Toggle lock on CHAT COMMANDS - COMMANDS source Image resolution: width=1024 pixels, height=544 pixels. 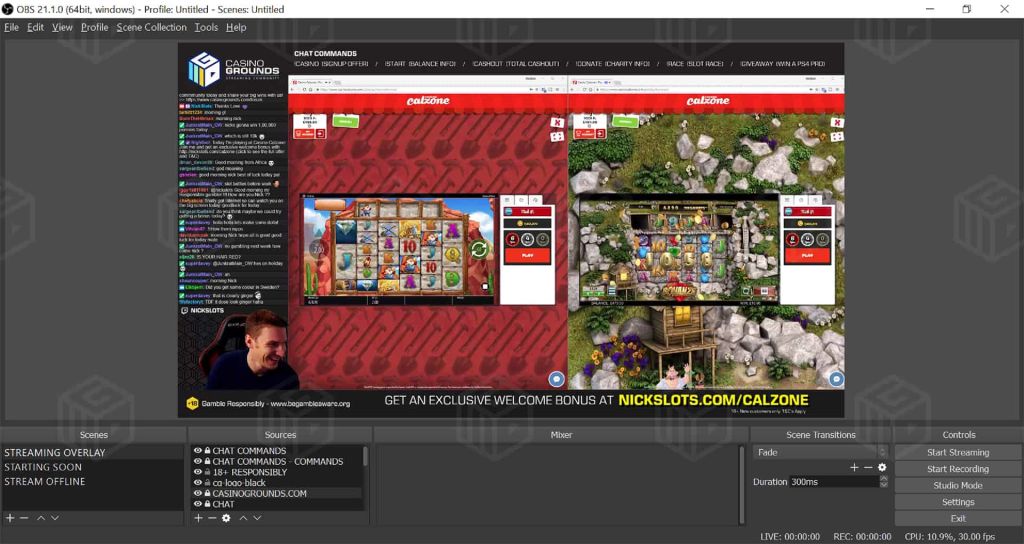(x=207, y=461)
